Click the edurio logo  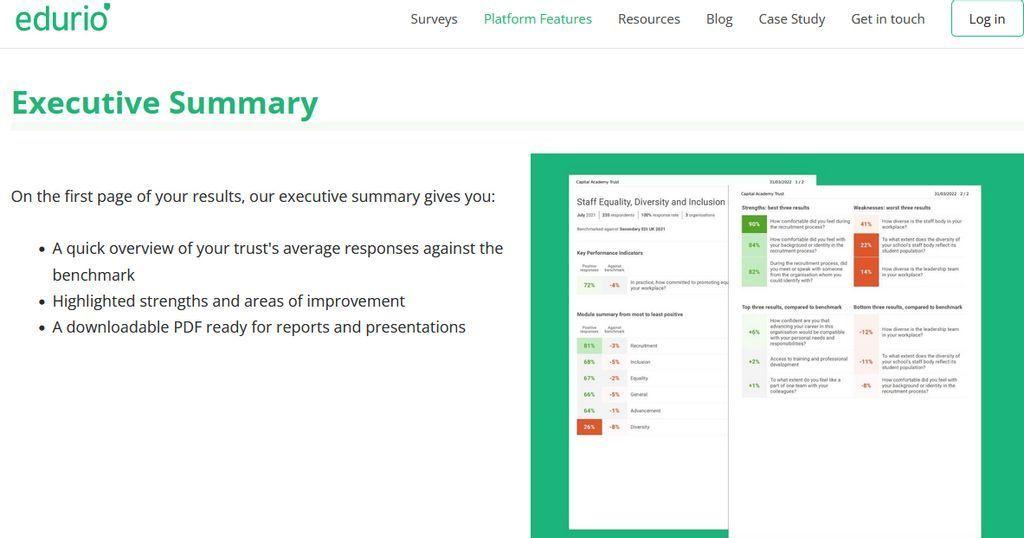63,18
